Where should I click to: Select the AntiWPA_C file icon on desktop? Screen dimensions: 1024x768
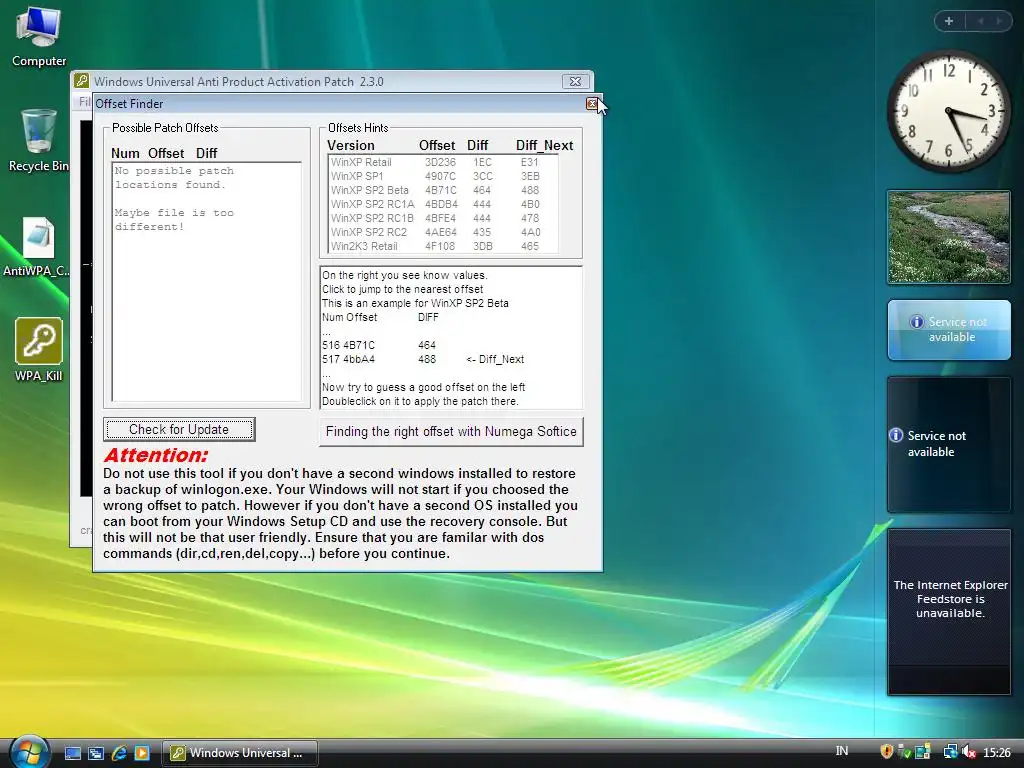[39, 247]
